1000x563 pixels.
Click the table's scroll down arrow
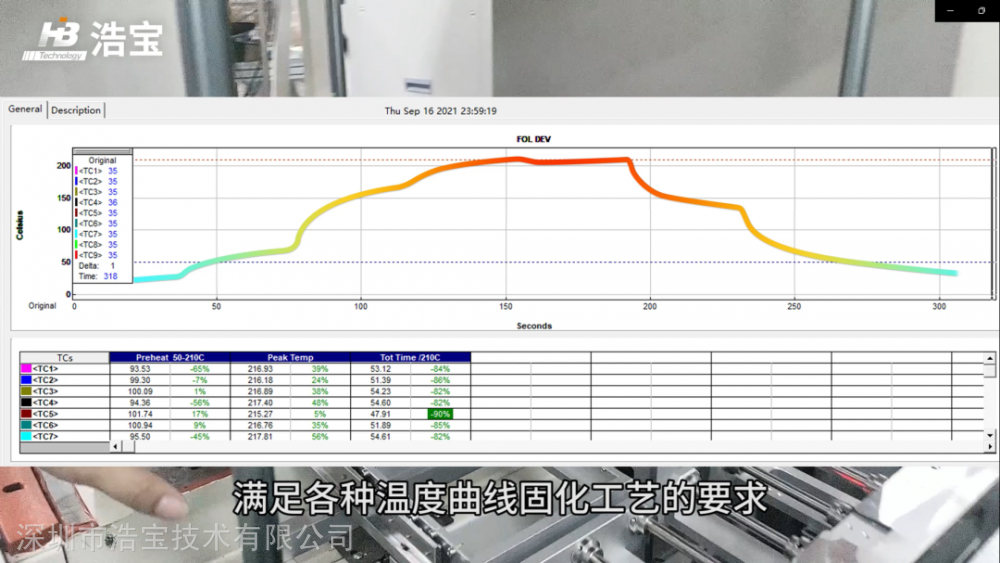990,435
